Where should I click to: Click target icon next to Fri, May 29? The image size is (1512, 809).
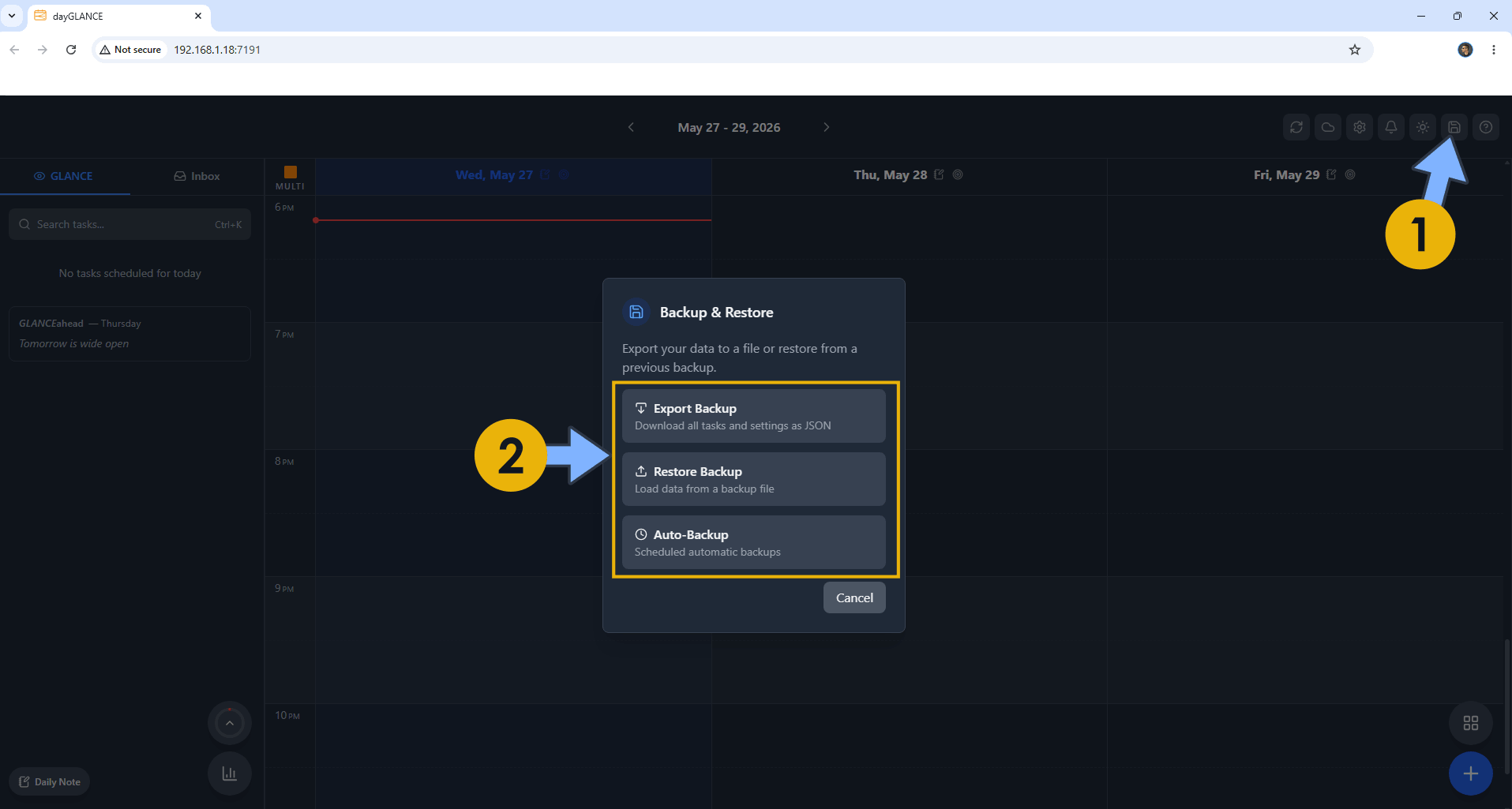pyautogui.click(x=1350, y=174)
